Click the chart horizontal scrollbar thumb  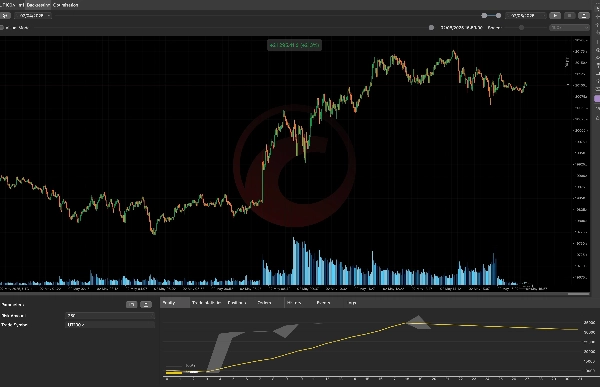click(x=578, y=294)
